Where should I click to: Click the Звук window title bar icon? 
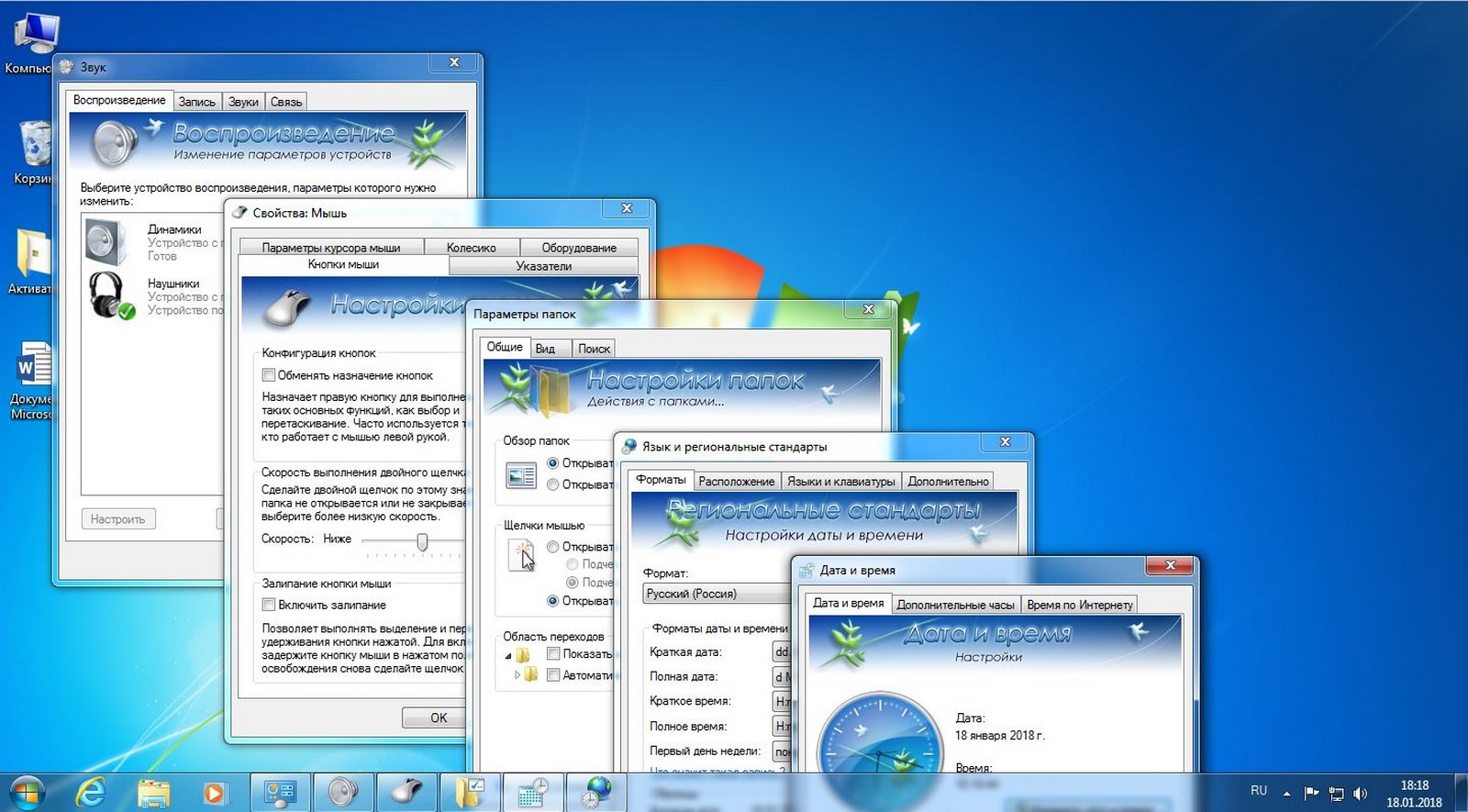(x=67, y=67)
